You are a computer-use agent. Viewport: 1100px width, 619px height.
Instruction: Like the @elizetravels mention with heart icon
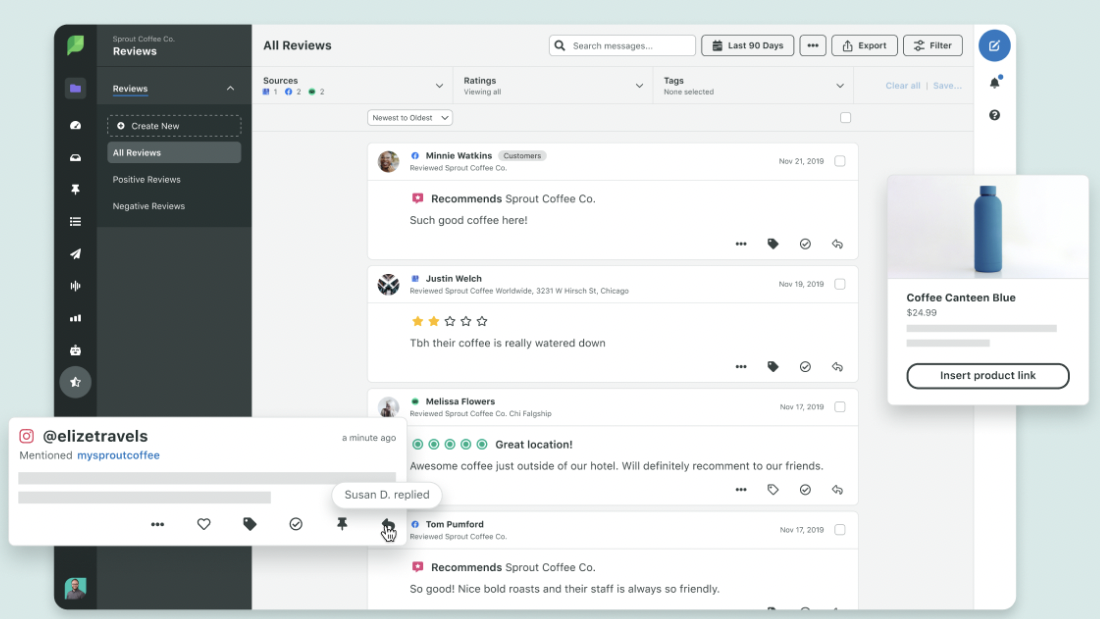click(x=204, y=524)
